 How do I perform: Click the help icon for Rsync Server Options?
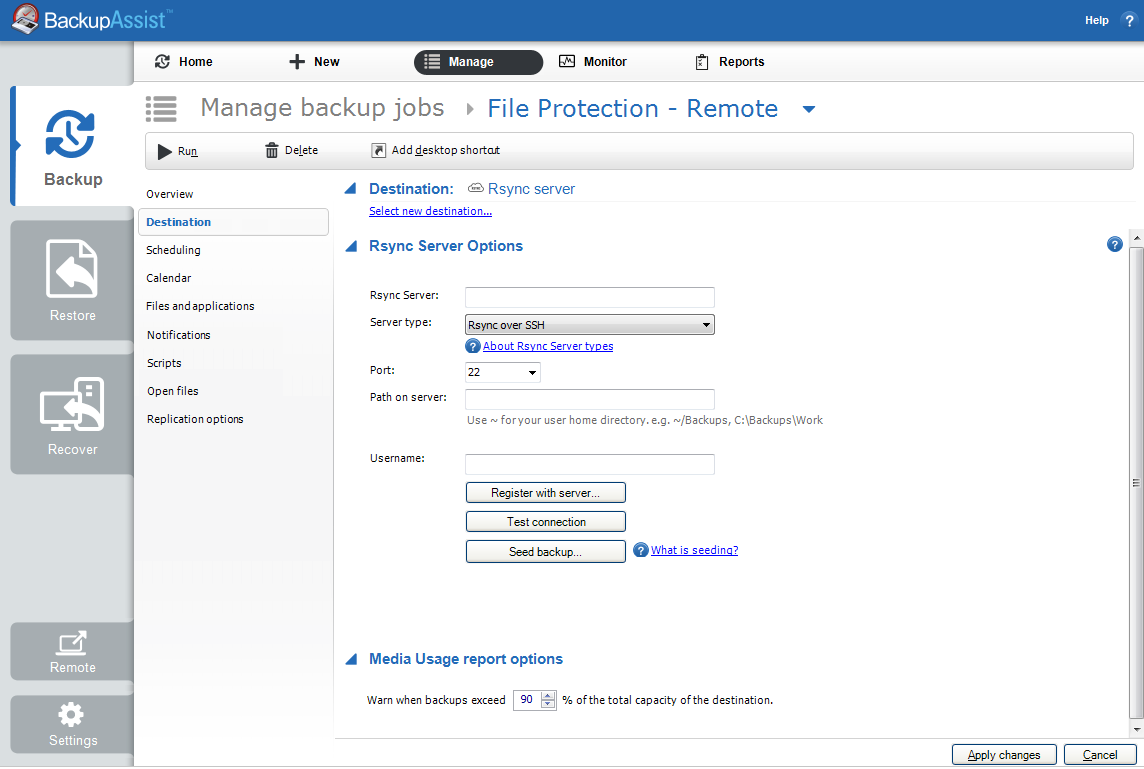pyautogui.click(x=1114, y=244)
